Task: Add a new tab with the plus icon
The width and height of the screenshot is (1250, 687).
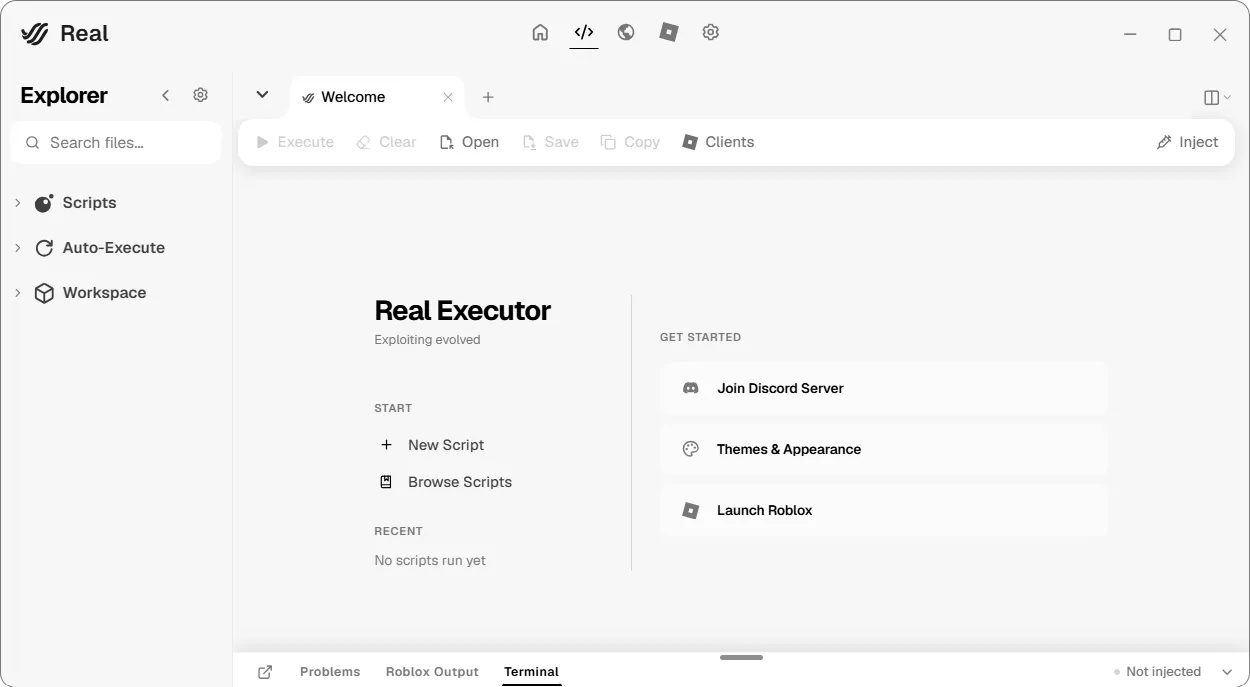Action: tap(488, 97)
